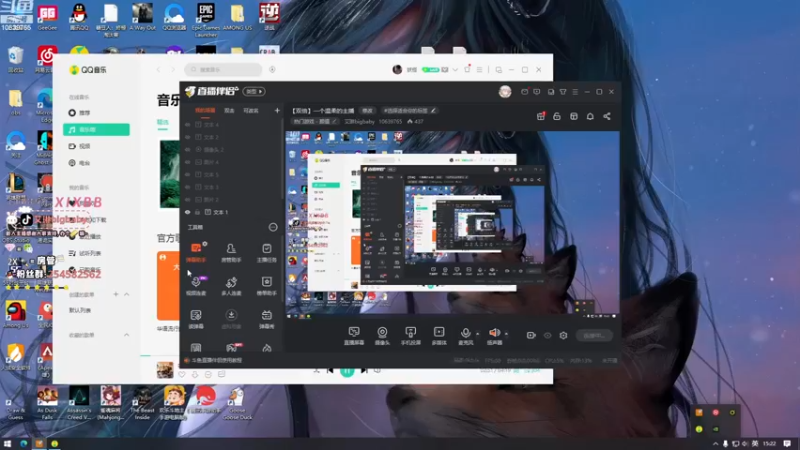
Task: Toggle preview eye icon in bottom bar
Action: pos(547,335)
